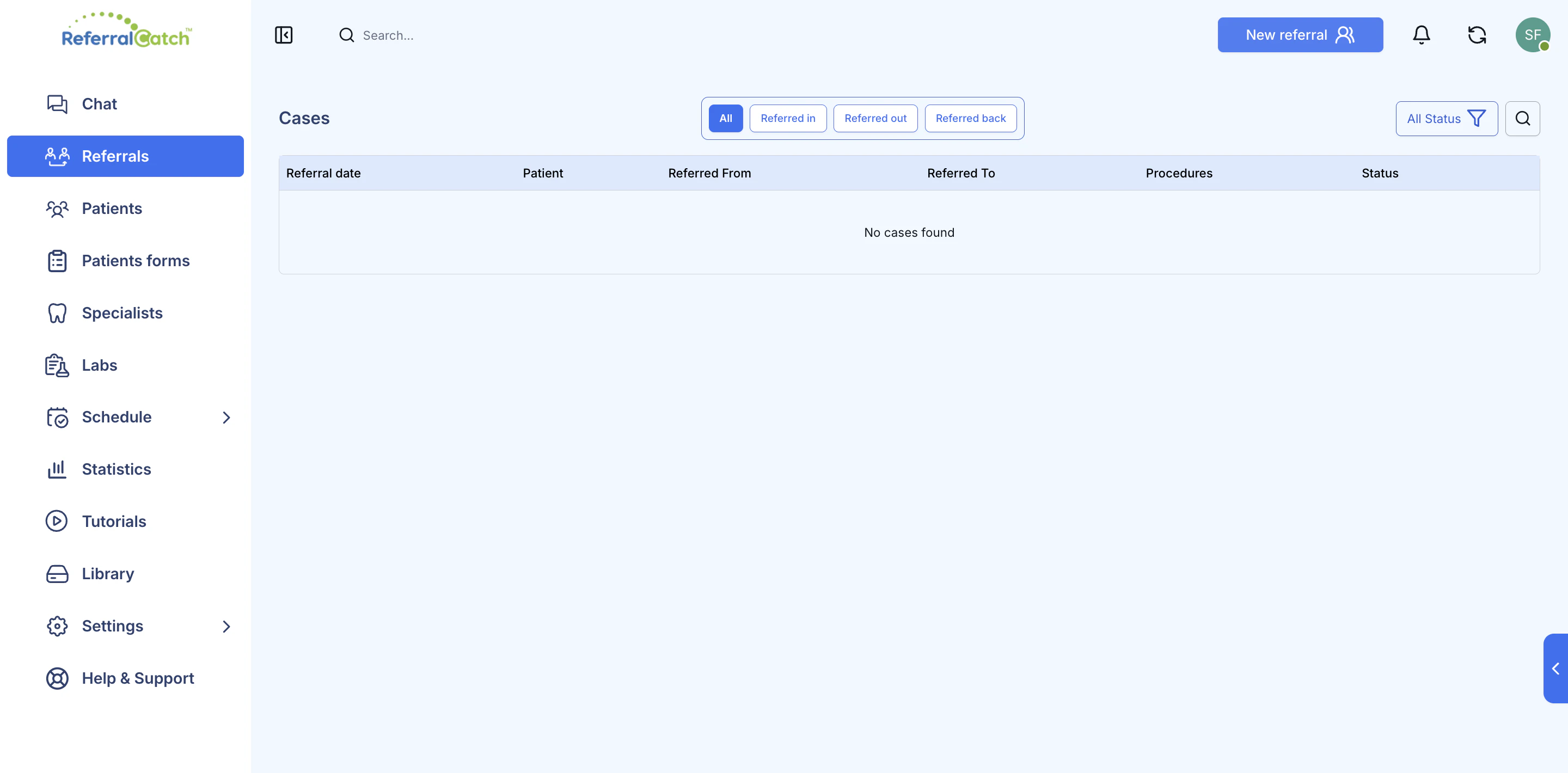Click the Referred To column header
Viewport: 1568px width, 773px height.
[x=960, y=174]
